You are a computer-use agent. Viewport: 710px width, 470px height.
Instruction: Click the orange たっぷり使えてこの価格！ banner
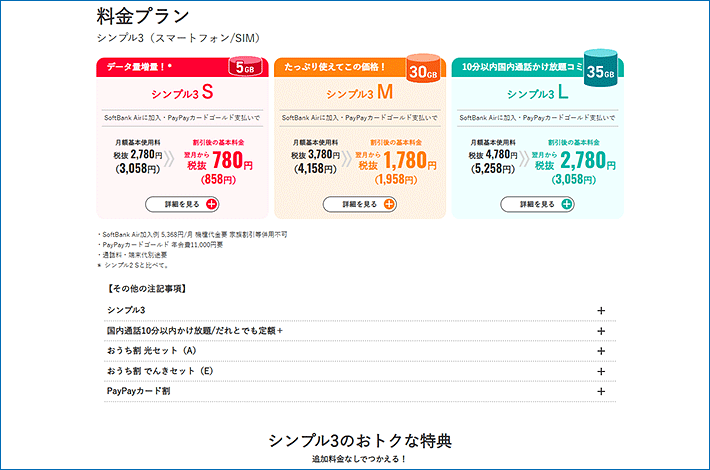335,66
